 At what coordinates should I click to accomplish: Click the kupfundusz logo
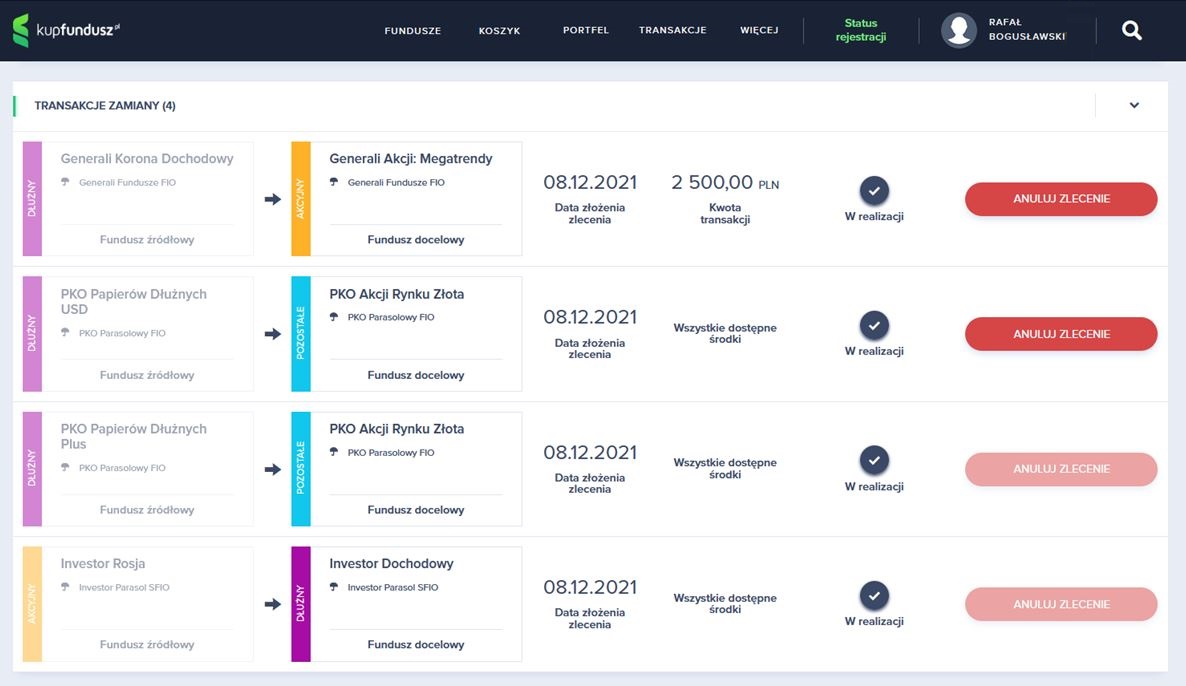[66, 30]
